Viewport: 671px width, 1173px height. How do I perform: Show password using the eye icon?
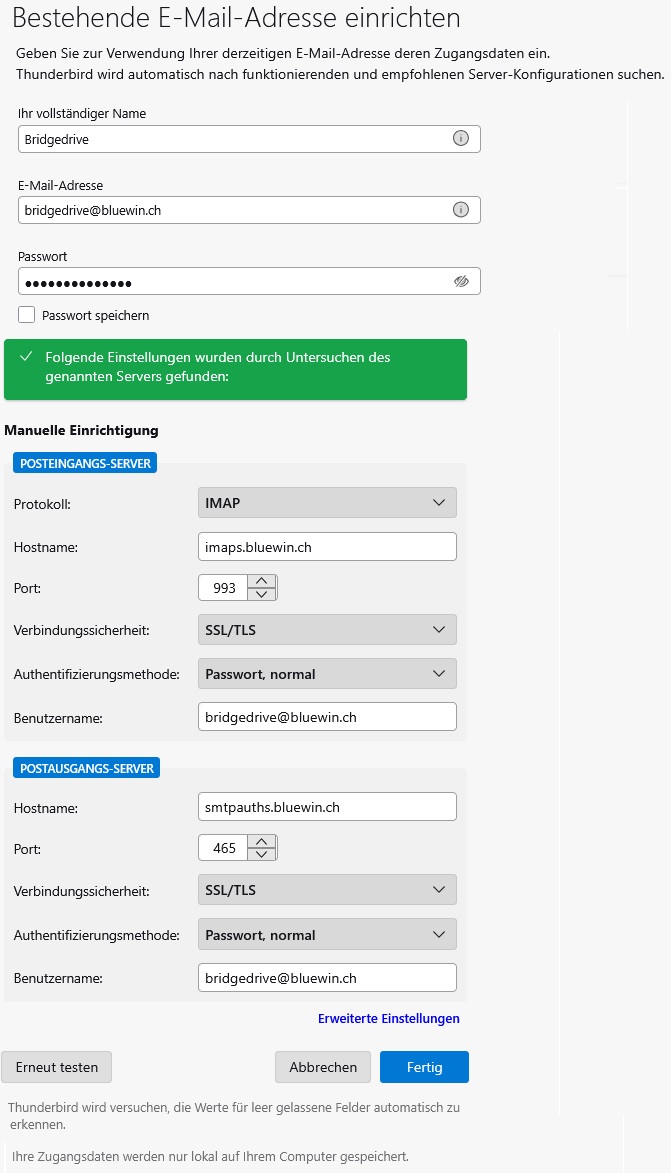(x=460, y=282)
